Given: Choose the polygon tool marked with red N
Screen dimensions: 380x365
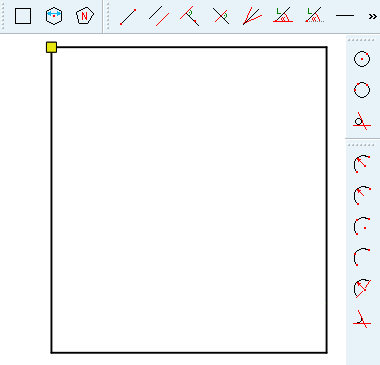Looking at the screenshot, I should 85,16.
